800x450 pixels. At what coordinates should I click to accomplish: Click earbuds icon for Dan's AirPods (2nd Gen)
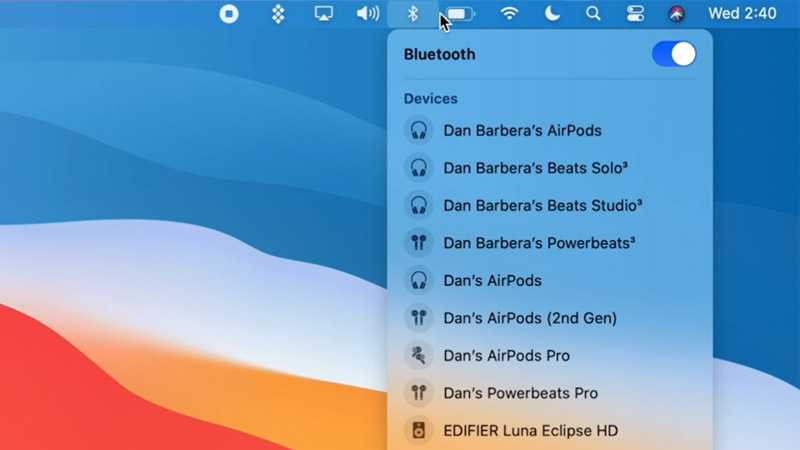[419, 317]
